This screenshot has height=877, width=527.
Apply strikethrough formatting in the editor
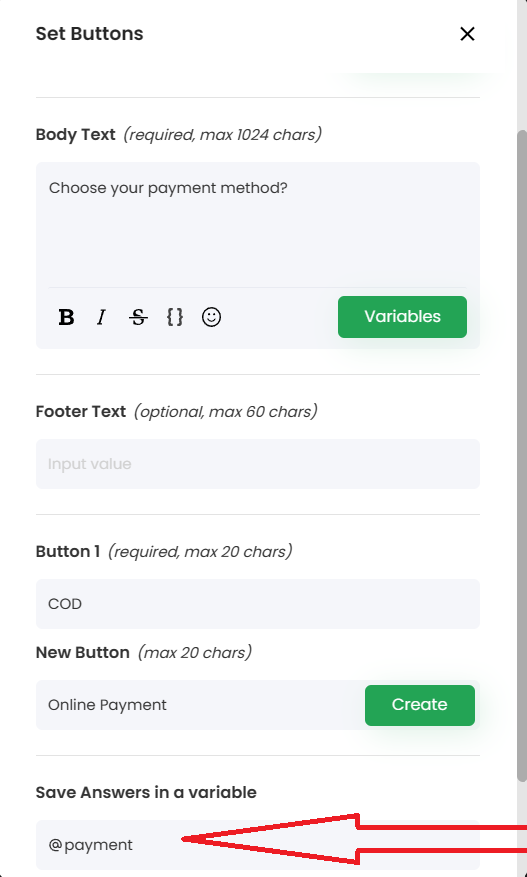138,317
